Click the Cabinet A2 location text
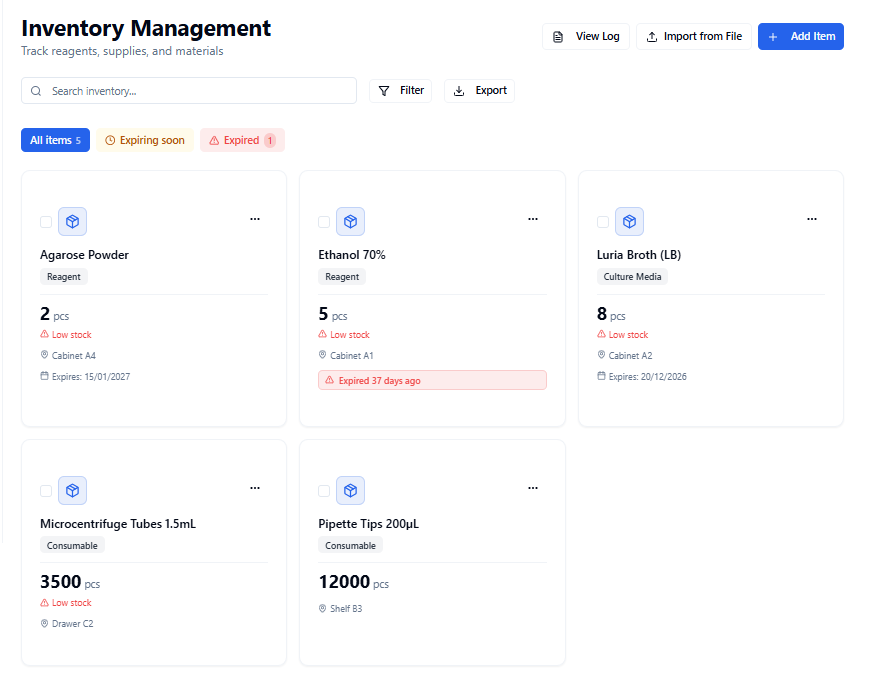The image size is (869, 673). [x=631, y=355]
